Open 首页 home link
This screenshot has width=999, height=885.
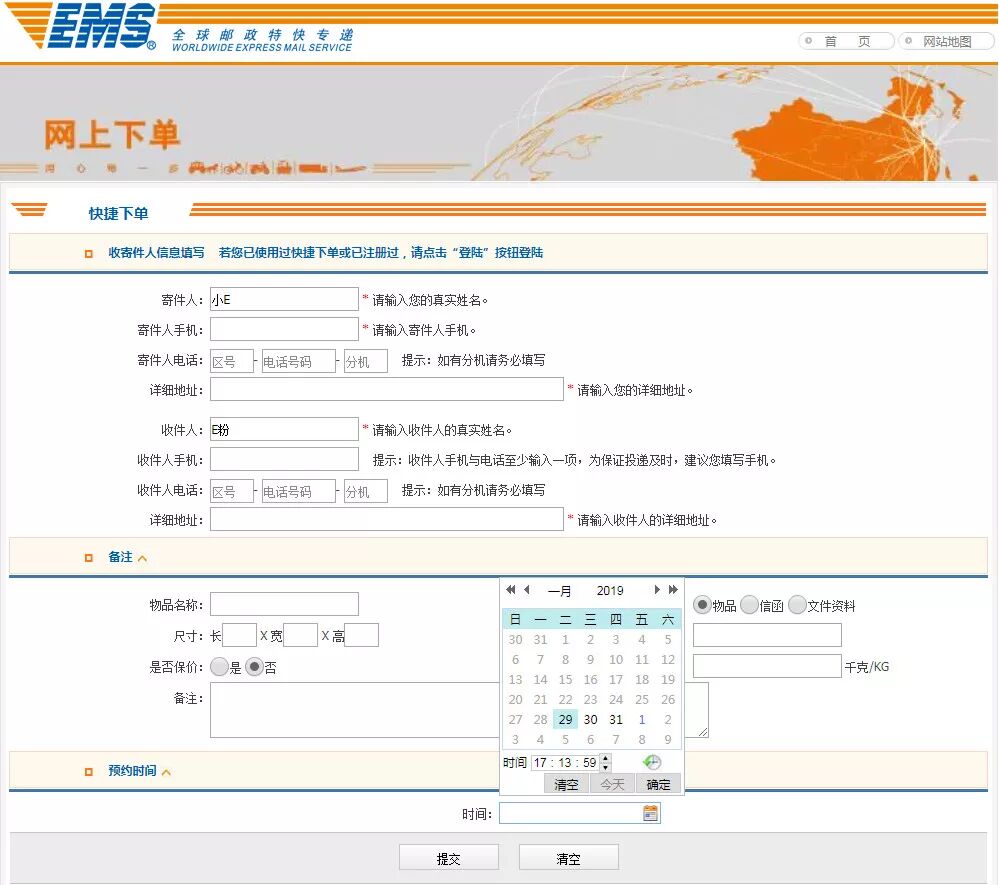pos(846,41)
